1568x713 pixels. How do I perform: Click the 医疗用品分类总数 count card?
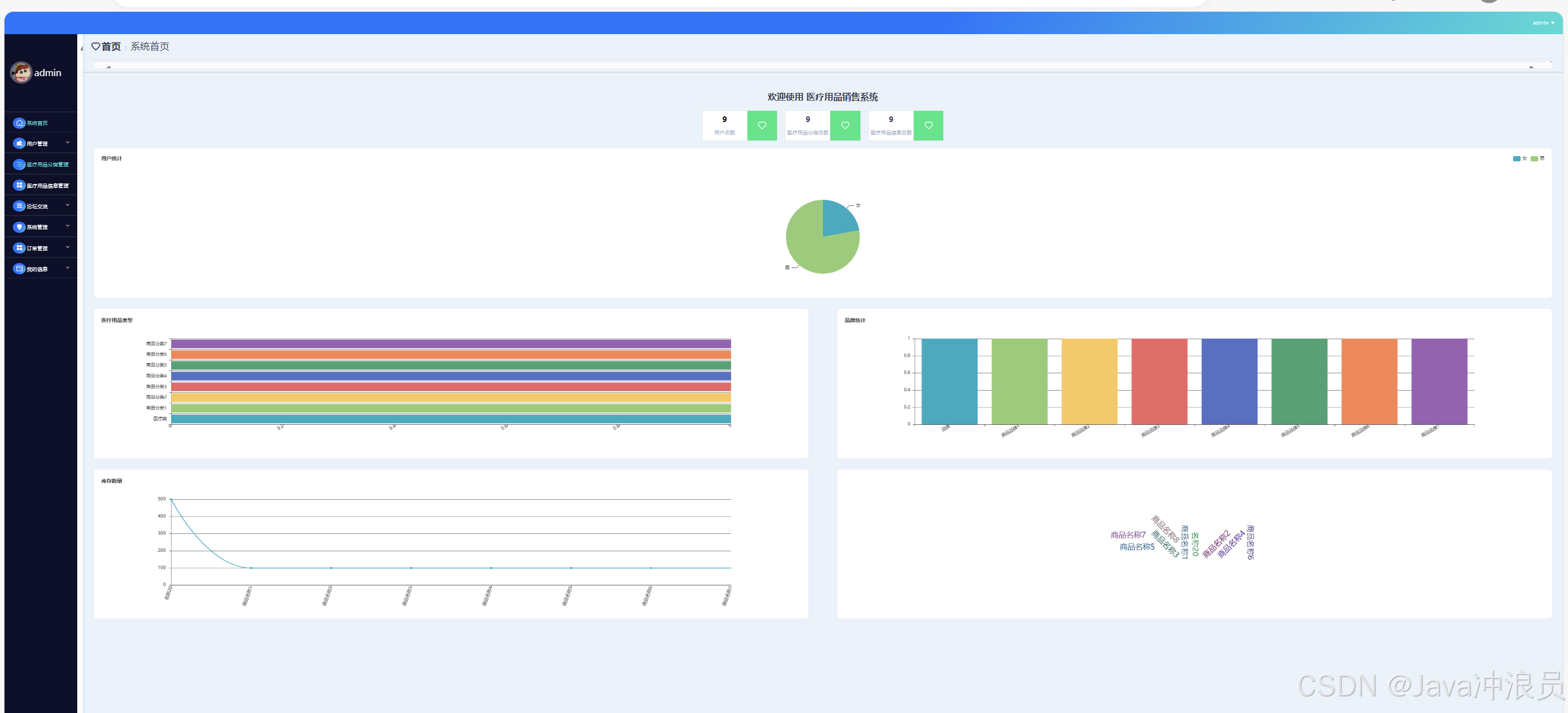[x=807, y=125]
